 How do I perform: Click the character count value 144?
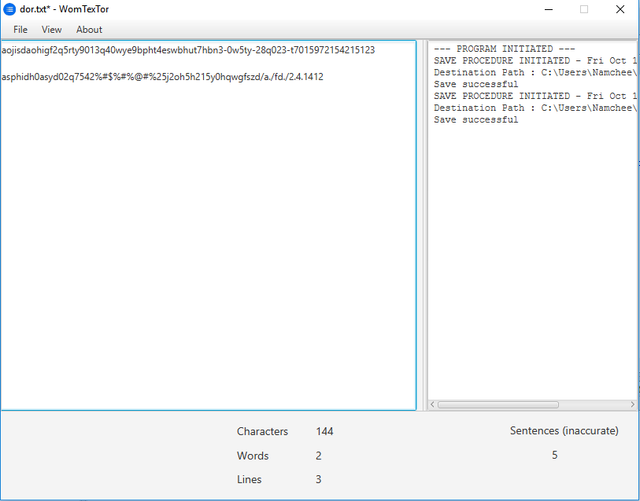(324, 432)
